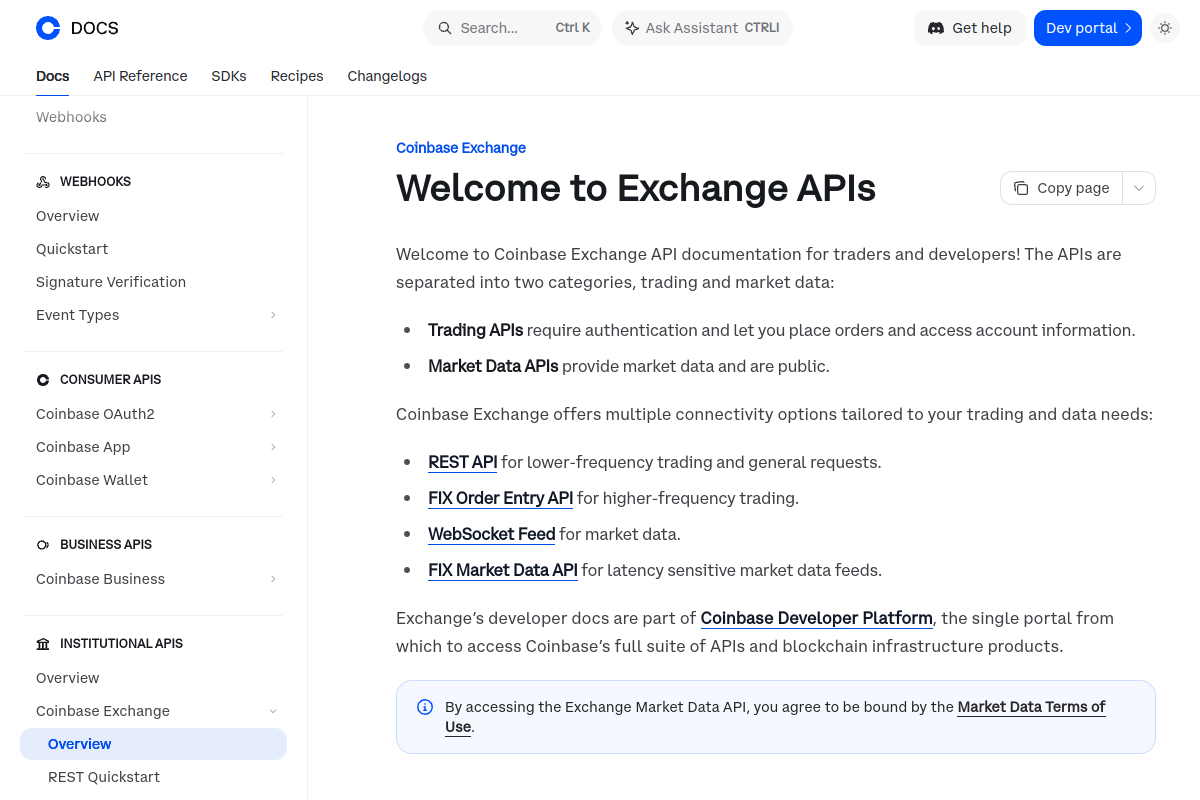This screenshot has height=800, width=1200.
Task: Click the Coinbase Exchange breadcrumb link
Action: tap(461, 148)
